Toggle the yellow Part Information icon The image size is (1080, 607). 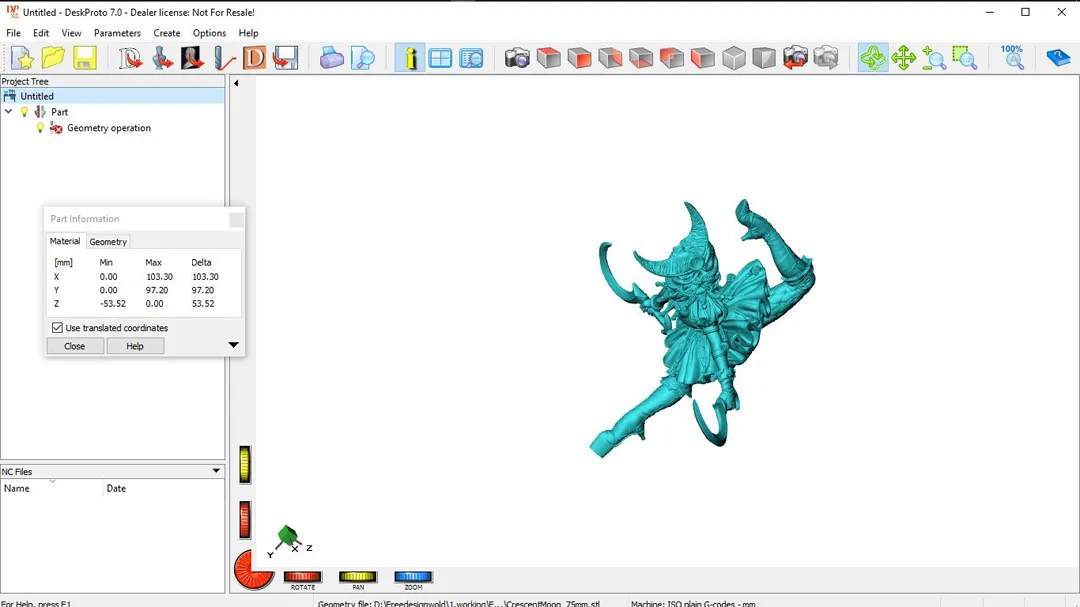tap(410, 59)
